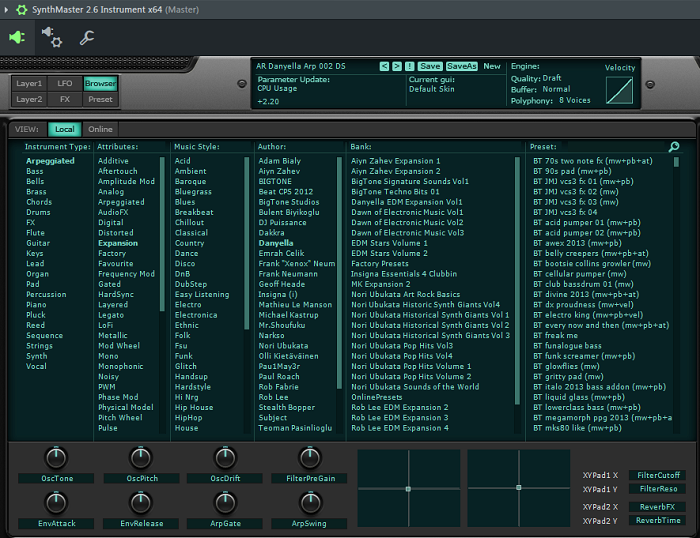
Task: Click the SaveAs button
Action: (x=462, y=66)
